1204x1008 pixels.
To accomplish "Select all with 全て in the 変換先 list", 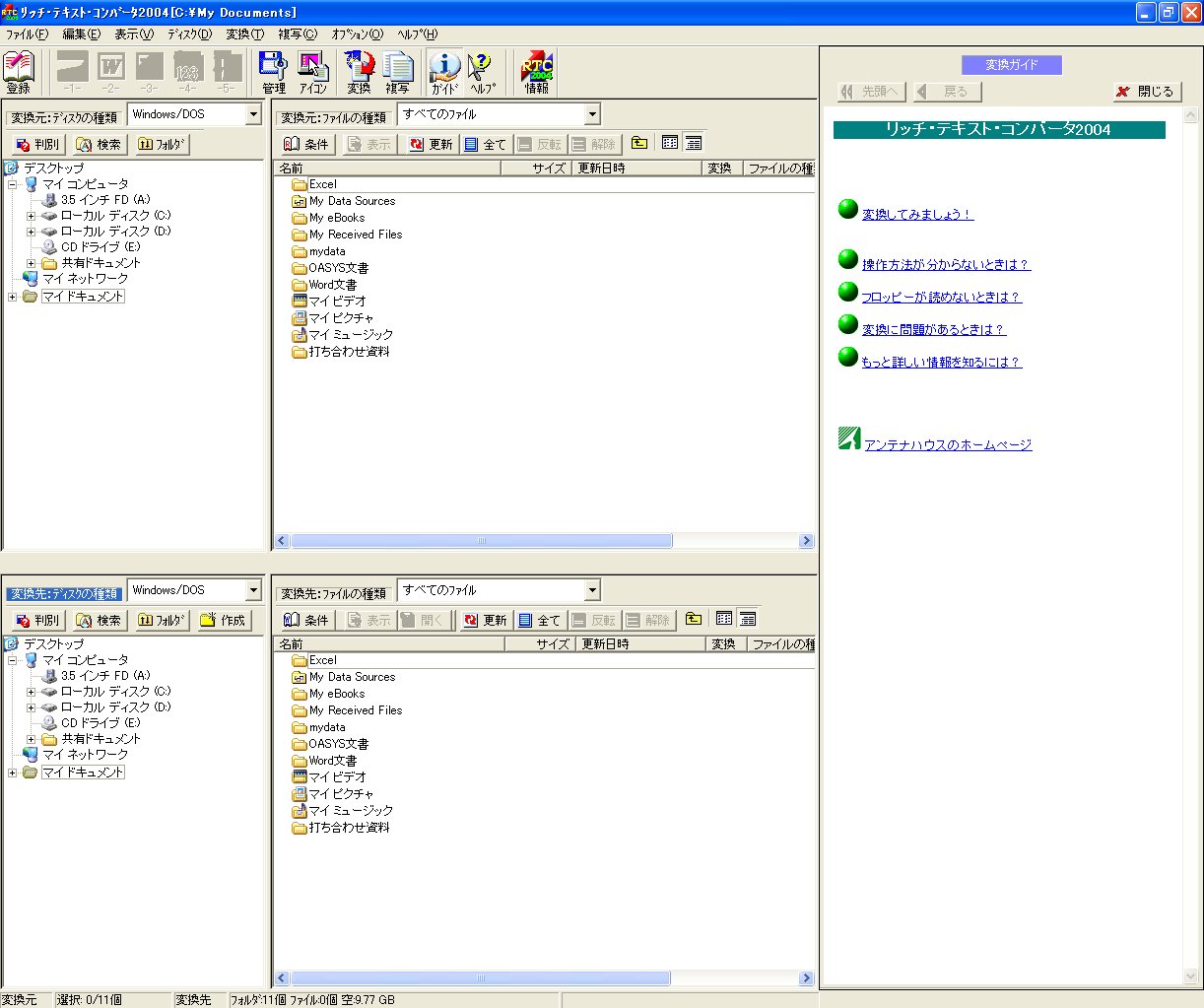I will click(x=539, y=620).
